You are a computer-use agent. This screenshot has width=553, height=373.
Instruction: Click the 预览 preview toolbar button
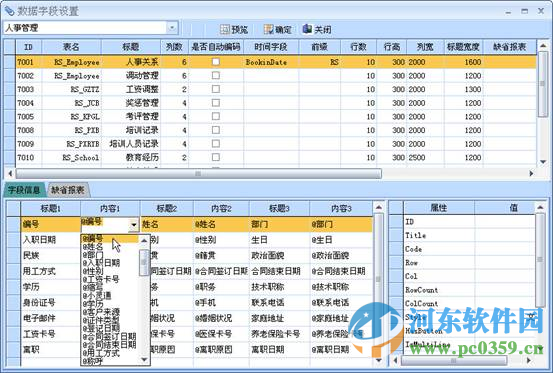(234, 29)
